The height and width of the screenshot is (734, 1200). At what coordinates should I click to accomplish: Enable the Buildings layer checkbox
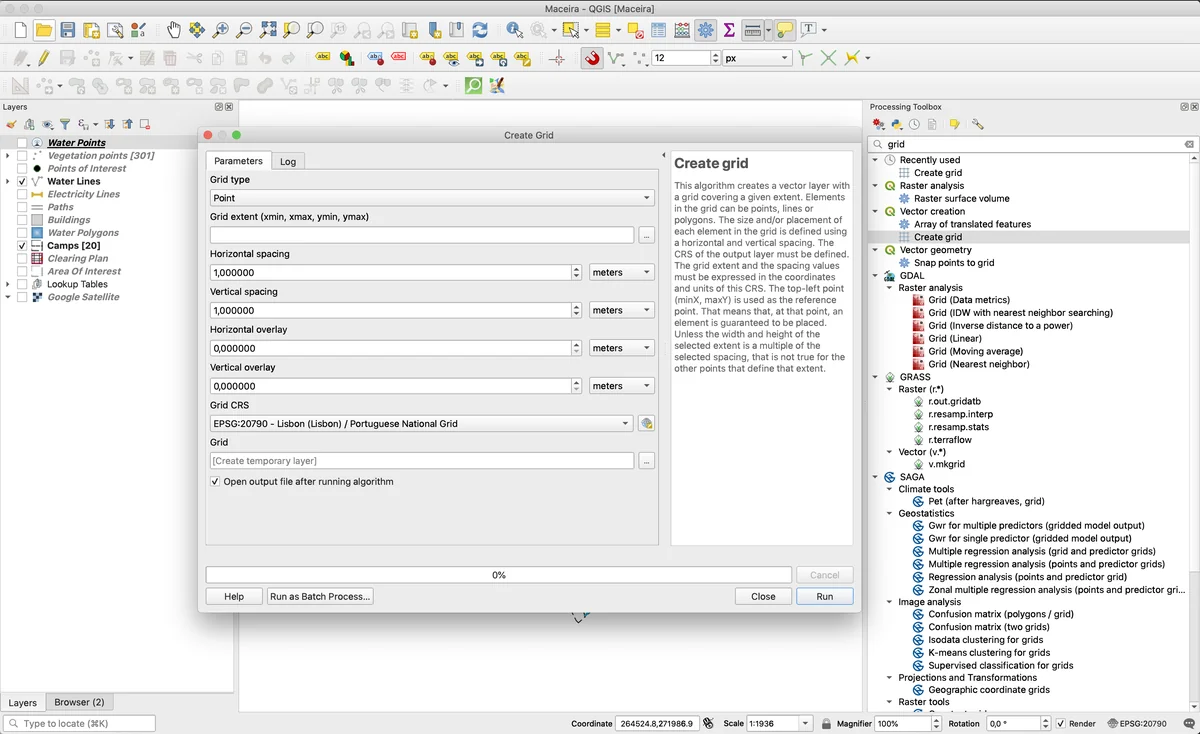[22, 220]
